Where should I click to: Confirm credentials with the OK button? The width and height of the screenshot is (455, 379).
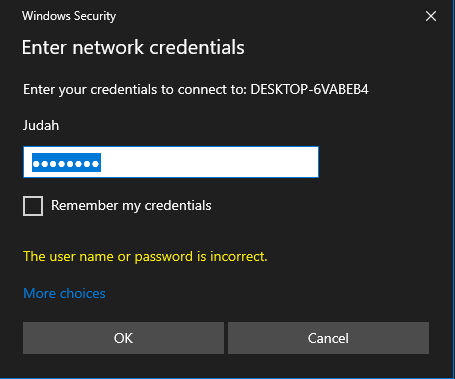[x=123, y=338]
